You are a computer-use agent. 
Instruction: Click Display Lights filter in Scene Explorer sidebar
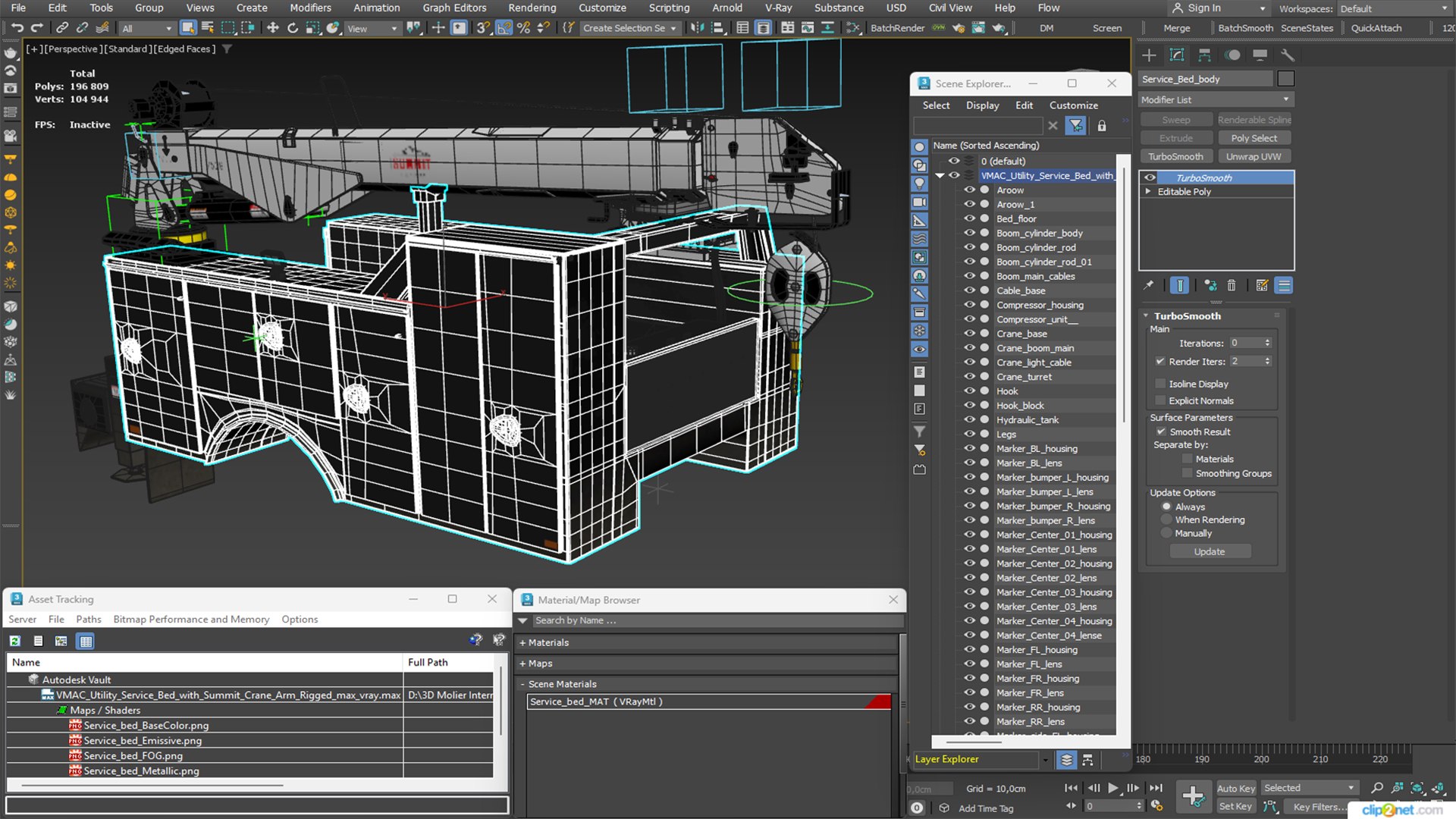(919, 184)
